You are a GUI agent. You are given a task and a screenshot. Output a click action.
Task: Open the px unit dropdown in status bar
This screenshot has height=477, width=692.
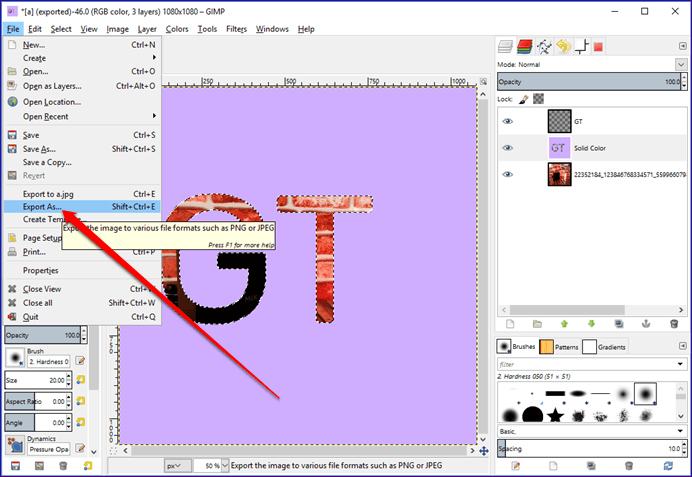coord(178,466)
